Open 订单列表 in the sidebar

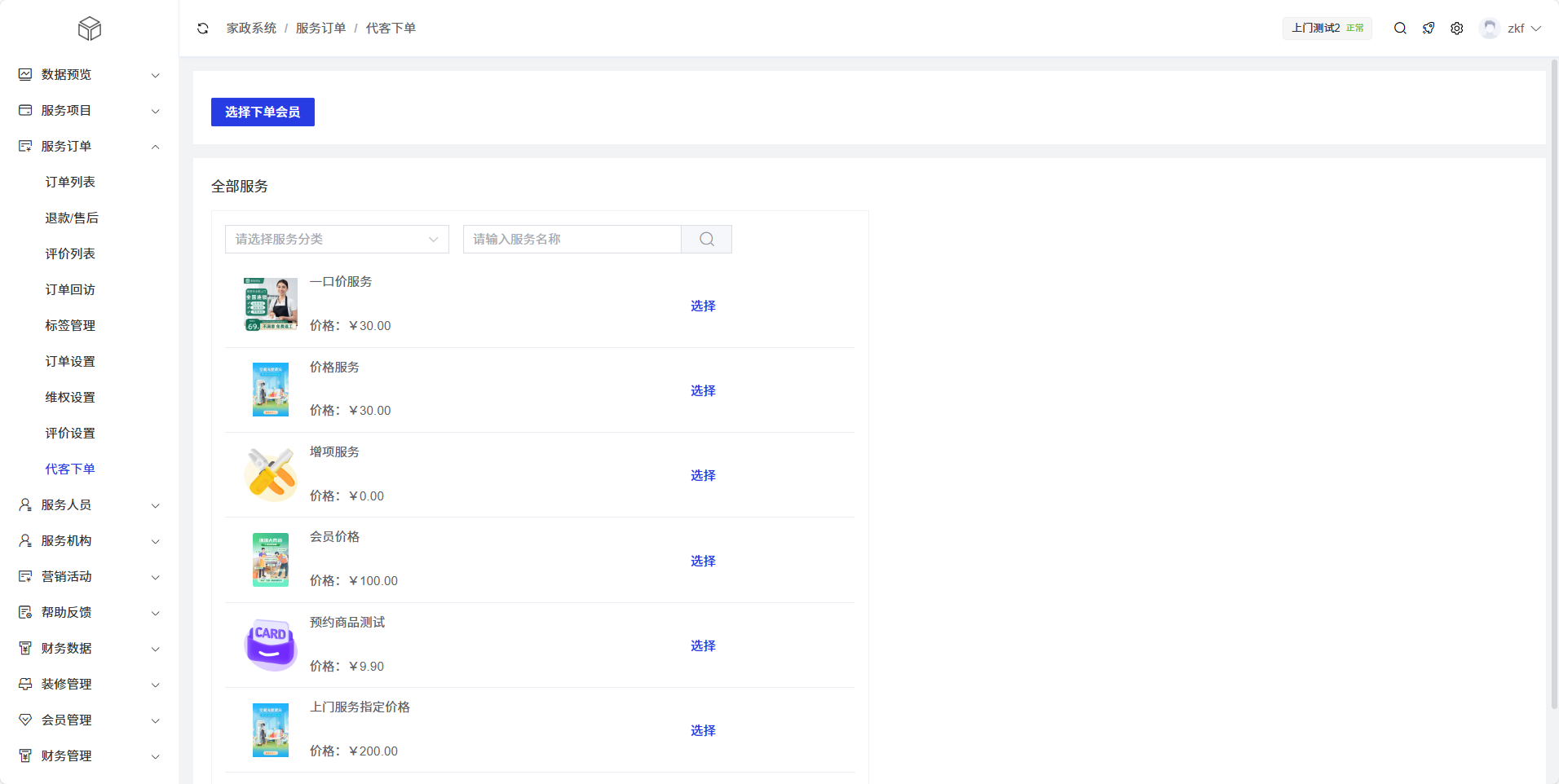click(x=70, y=183)
